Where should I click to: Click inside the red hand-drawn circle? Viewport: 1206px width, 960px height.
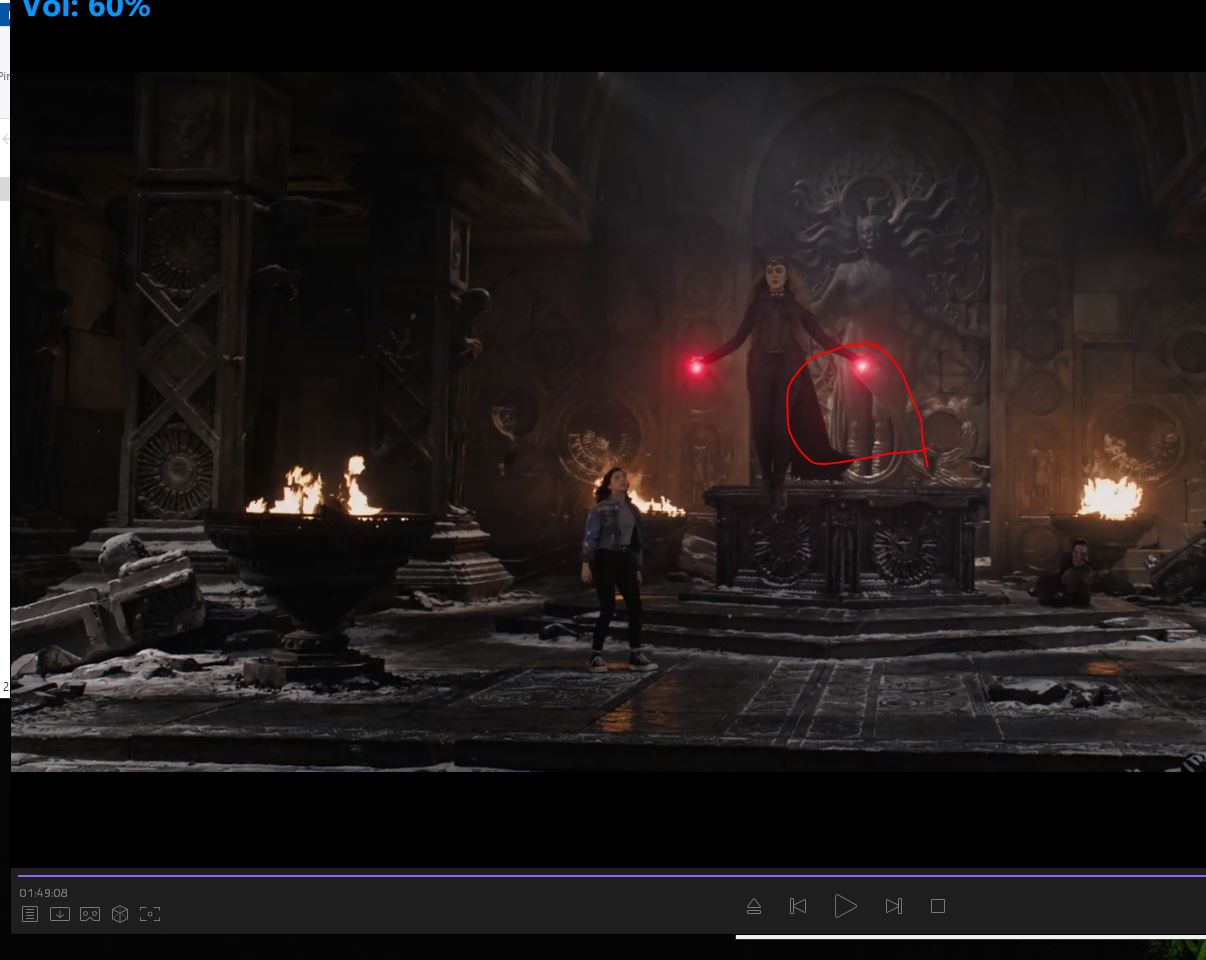[850, 410]
